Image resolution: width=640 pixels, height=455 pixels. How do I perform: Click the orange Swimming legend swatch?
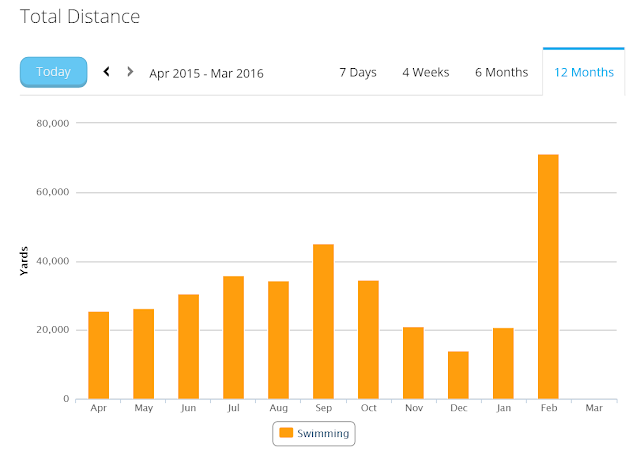pos(286,433)
